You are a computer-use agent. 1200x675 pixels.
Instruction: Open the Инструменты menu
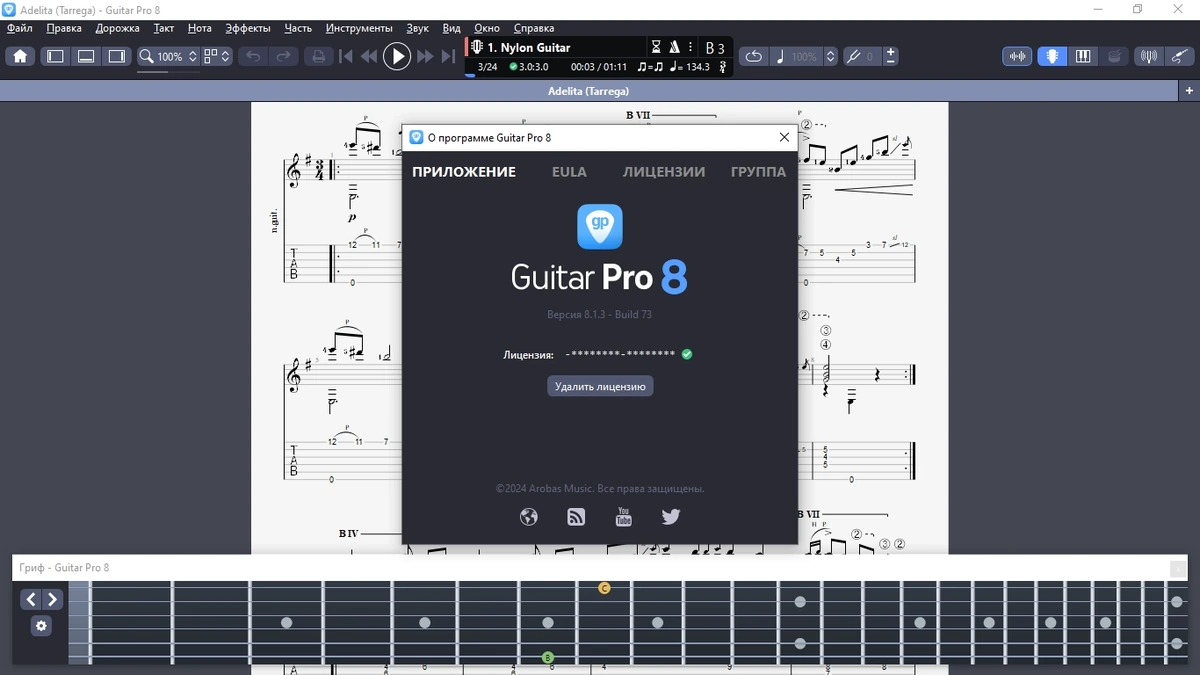(x=359, y=28)
